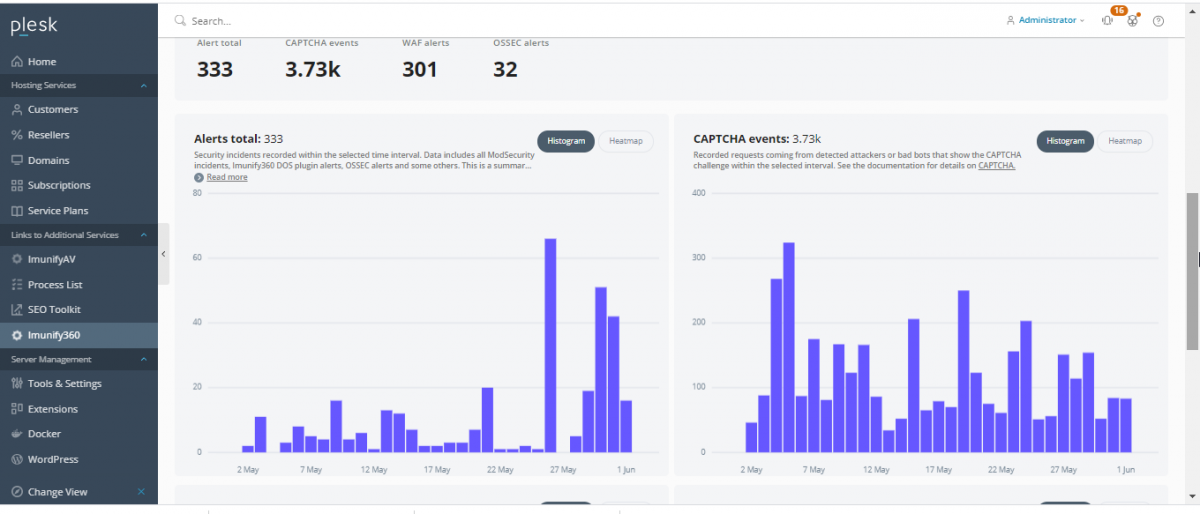1200x514 pixels.
Task: Select Imunify360 in the sidebar
Action: (x=79, y=335)
